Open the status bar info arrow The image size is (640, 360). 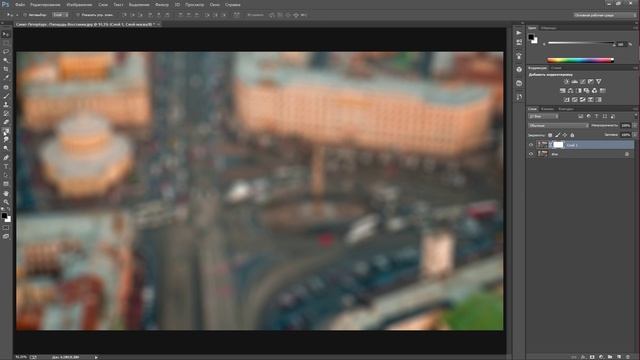[x=96, y=357]
